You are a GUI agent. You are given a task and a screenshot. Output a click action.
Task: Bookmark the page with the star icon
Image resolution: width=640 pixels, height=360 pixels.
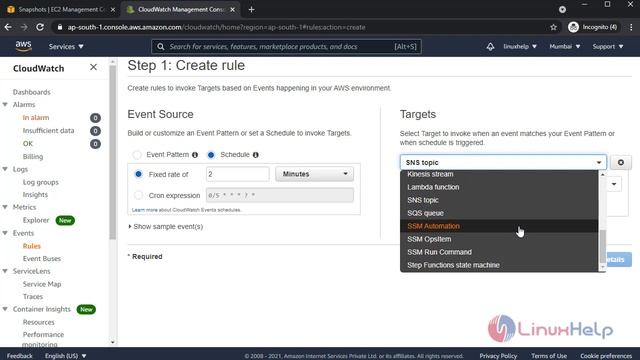tap(553, 27)
